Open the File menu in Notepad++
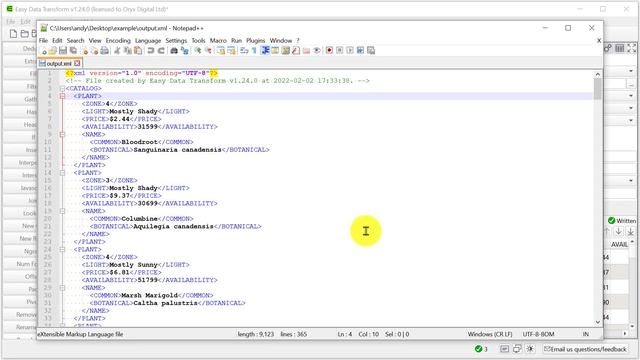This screenshot has width=640, height=360. pyautogui.click(x=43, y=40)
